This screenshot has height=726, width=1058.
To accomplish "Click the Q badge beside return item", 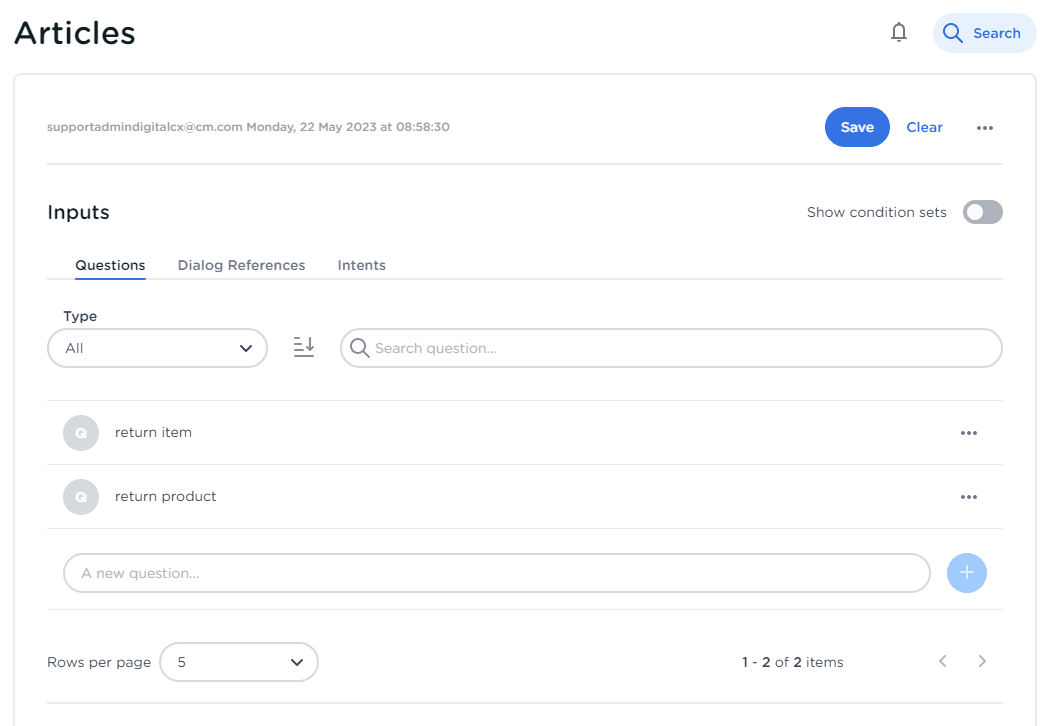I will [81, 433].
